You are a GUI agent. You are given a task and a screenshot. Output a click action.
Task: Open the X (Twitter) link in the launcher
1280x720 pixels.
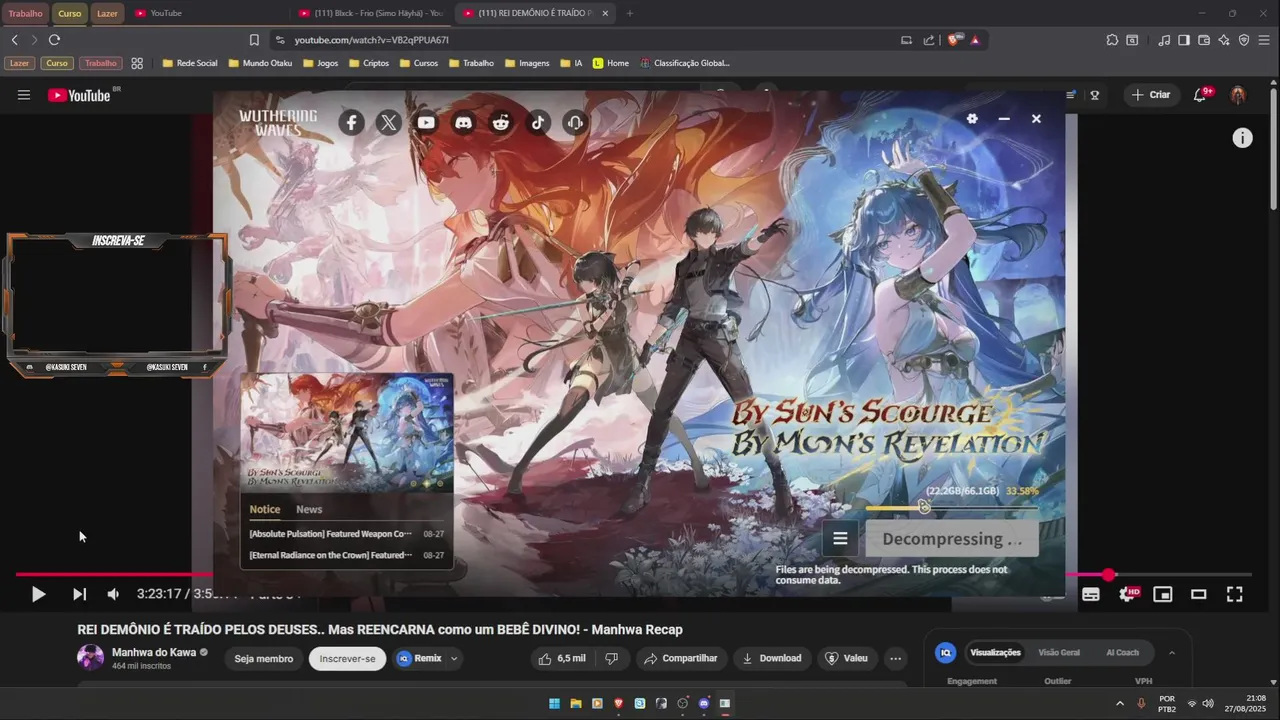pyautogui.click(x=389, y=123)
